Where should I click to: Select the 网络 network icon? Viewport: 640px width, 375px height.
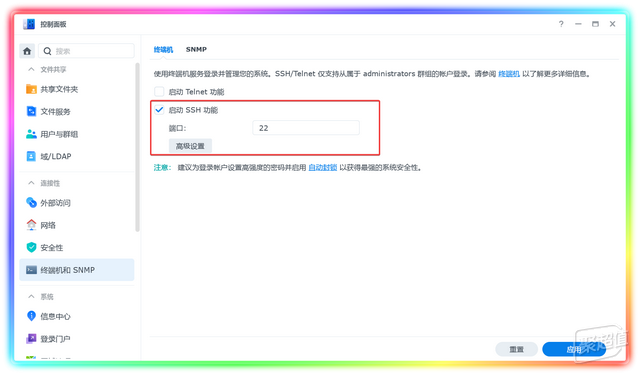(31, 225)
